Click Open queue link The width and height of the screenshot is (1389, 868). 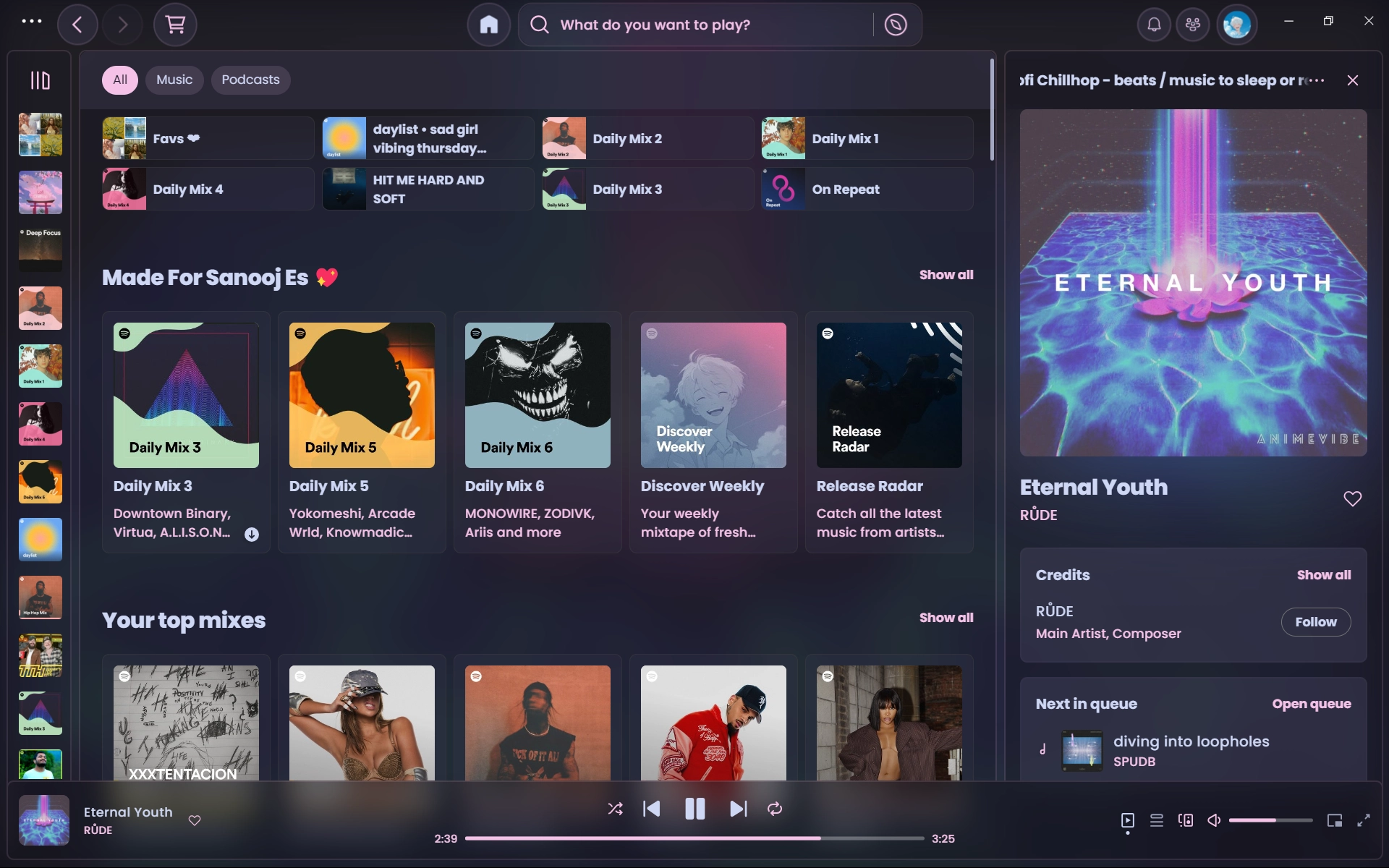(1312, 704)
